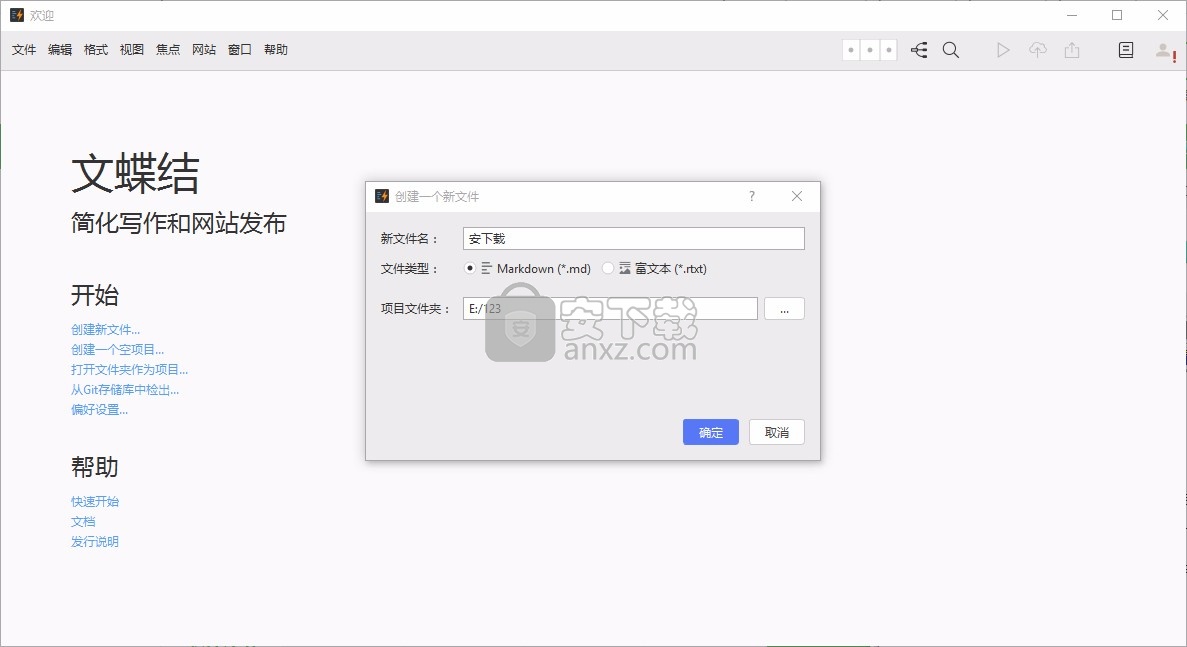The width and height of the screenshot is (1187, 647).
Task: Close the create new file dialog
Action: coord(796,196)
